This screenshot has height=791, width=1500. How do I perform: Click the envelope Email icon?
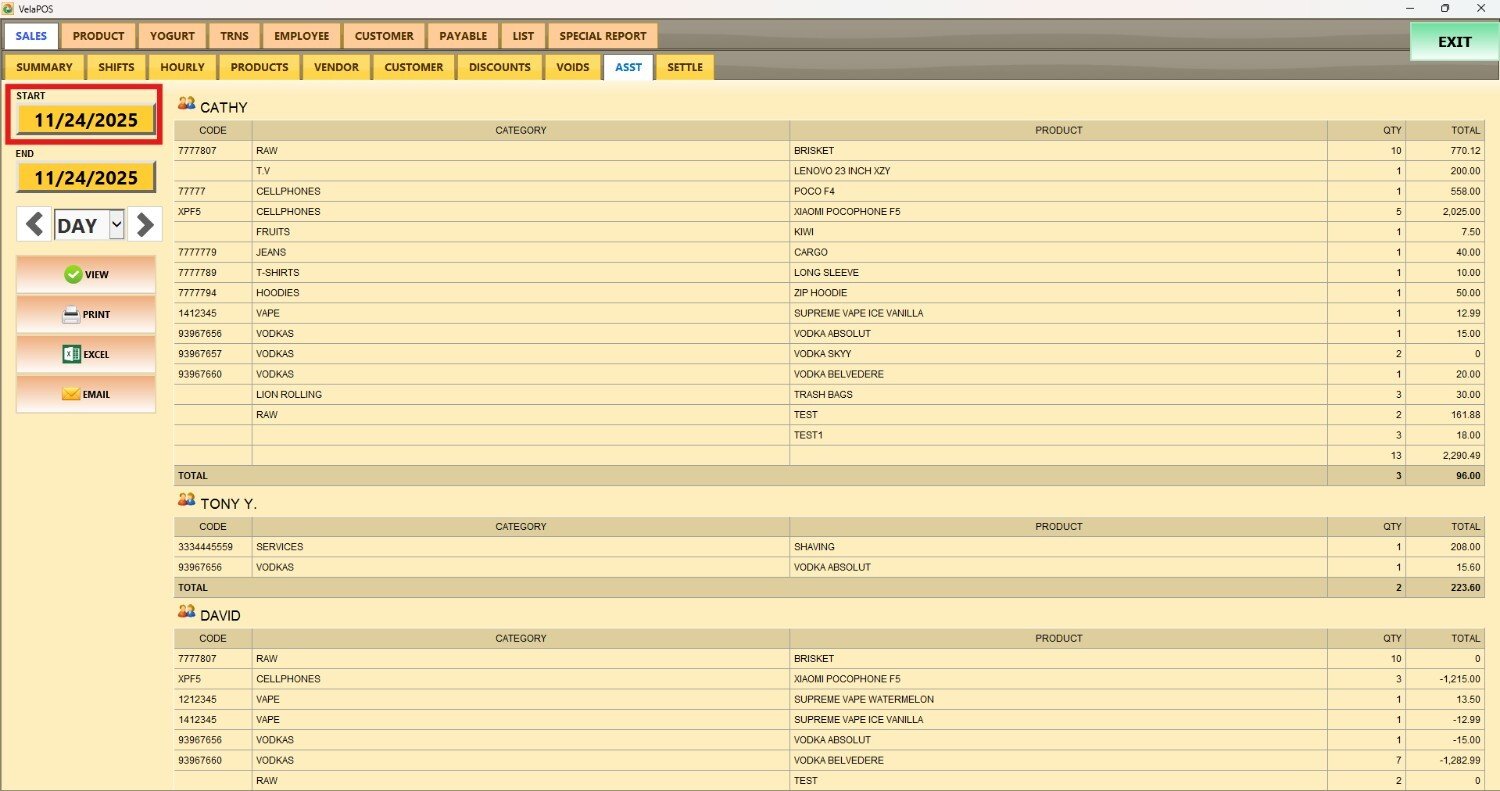[x=71, y=394]
